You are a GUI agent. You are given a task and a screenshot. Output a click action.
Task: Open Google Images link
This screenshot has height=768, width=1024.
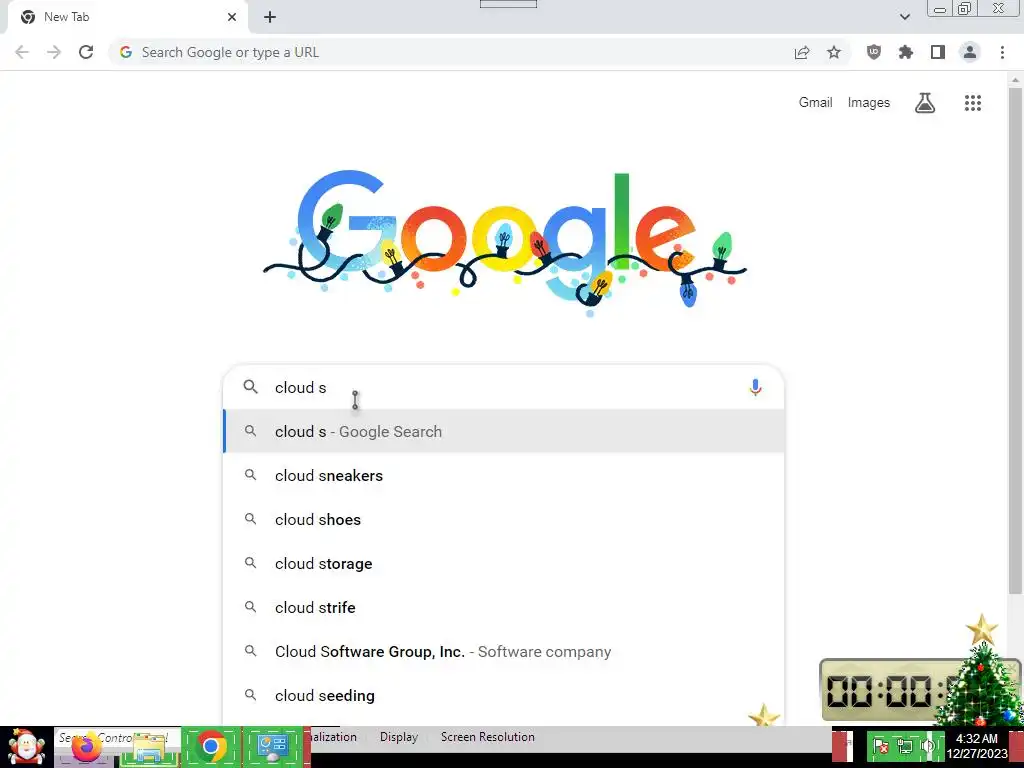(x=869, y=103)
